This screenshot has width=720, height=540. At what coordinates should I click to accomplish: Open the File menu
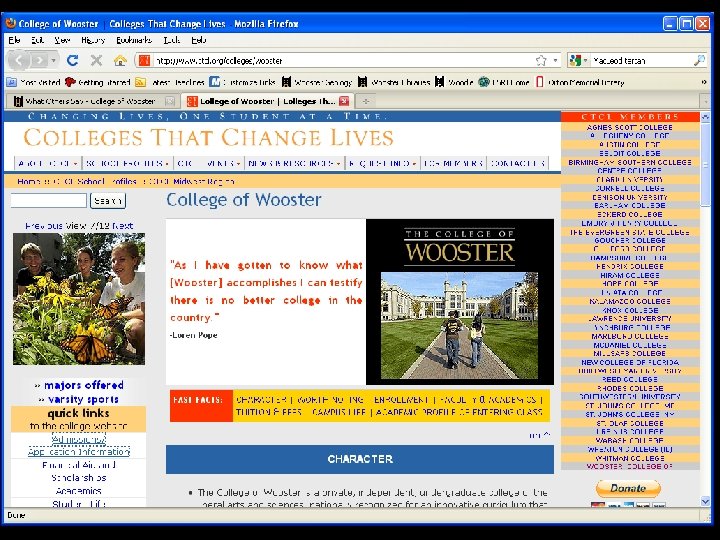[x=14, y=40]
